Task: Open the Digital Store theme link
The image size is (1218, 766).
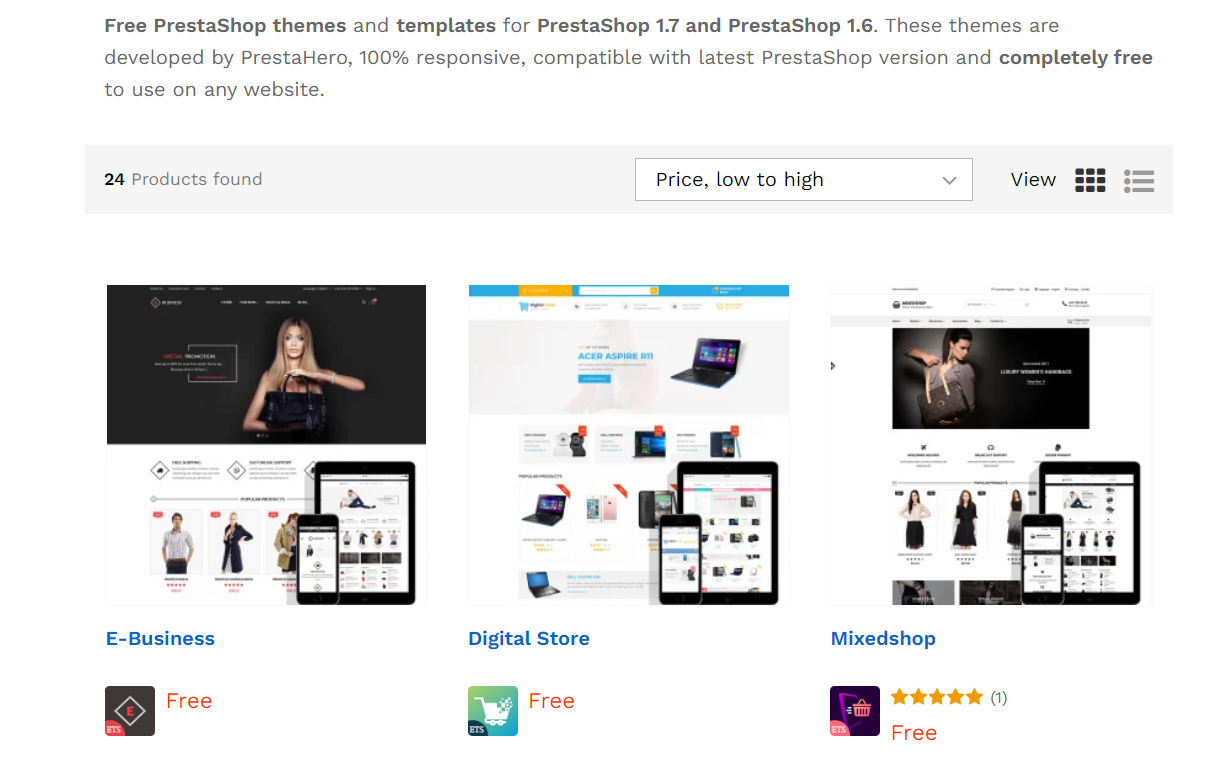Action: [x=529, y=638]
